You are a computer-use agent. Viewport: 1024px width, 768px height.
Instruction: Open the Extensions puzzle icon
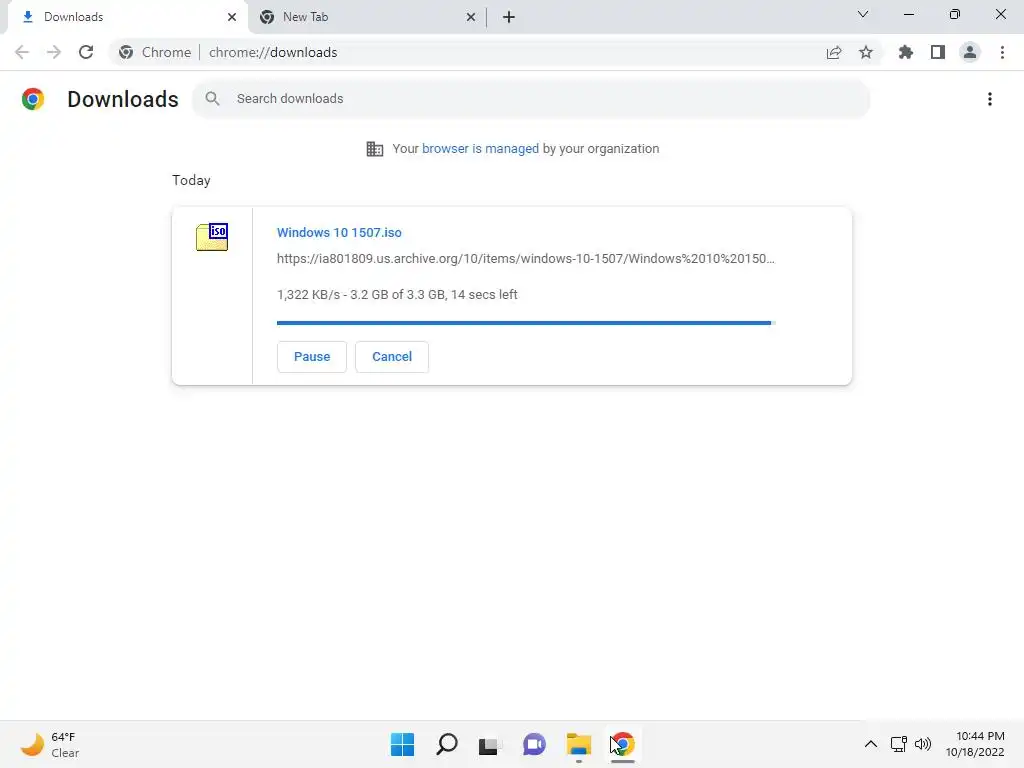(906, 52)
